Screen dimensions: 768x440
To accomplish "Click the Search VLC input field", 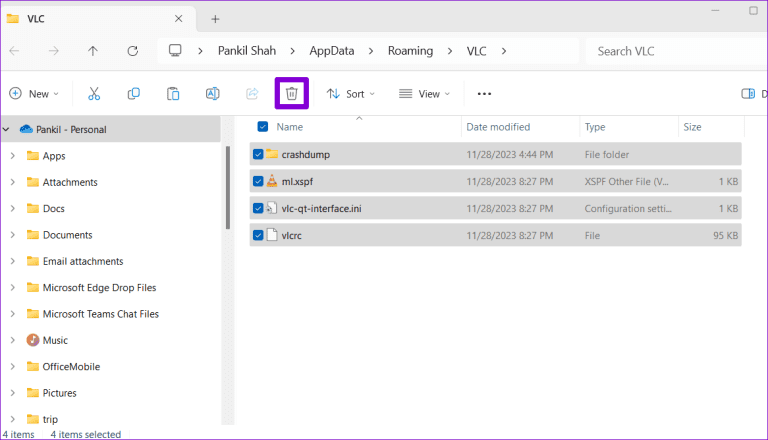I will click(670, 50).
